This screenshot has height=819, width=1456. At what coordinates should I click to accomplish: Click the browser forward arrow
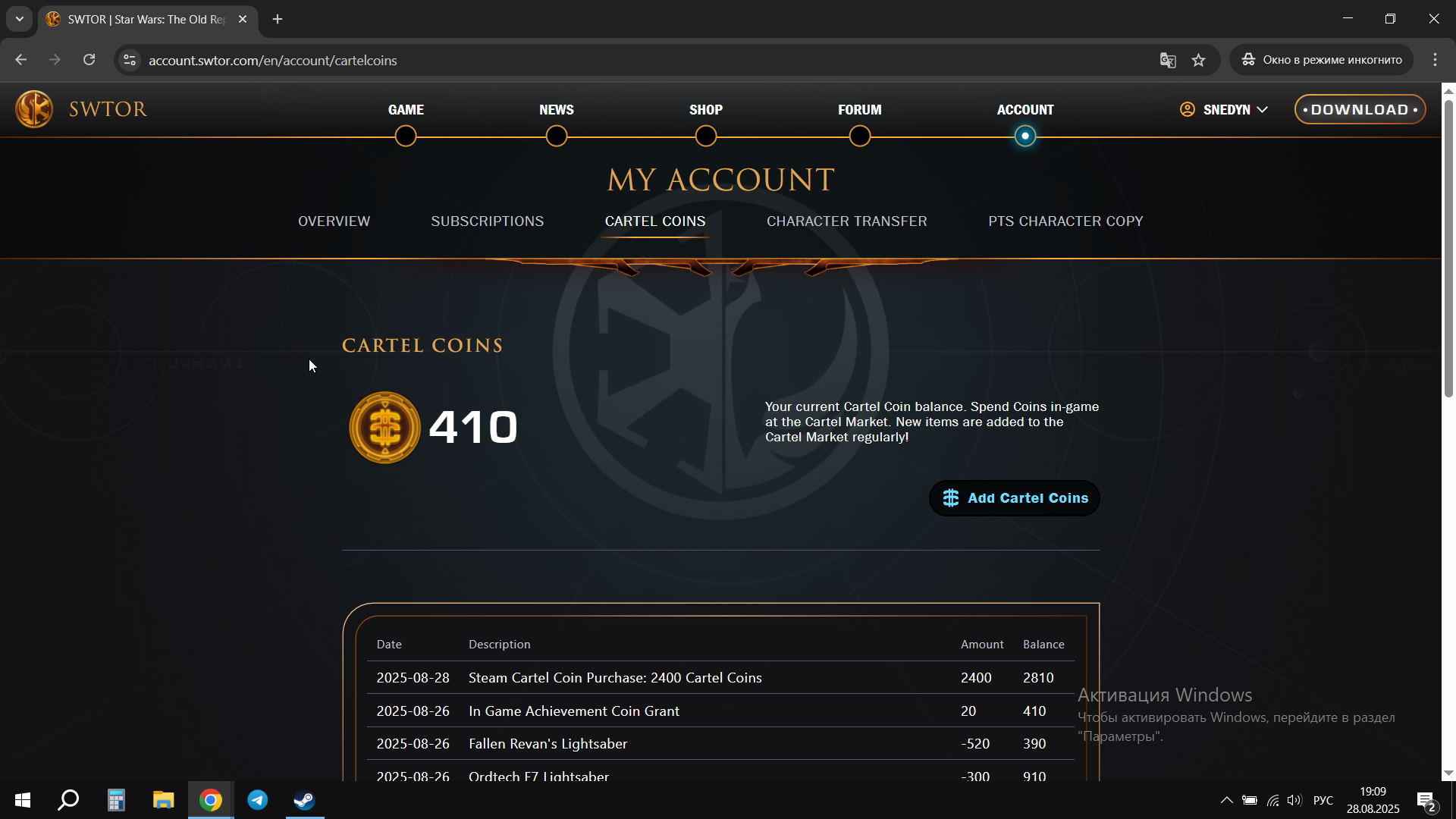tap(55, 60)
